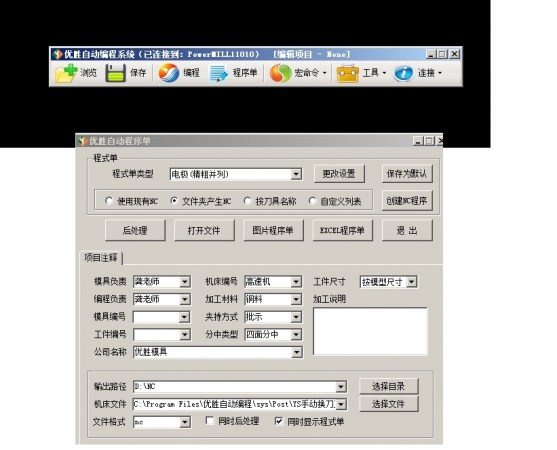Select 按刀具名称 radio option
This screenshot has width=557, height=450.
click(x=247, y=201)
